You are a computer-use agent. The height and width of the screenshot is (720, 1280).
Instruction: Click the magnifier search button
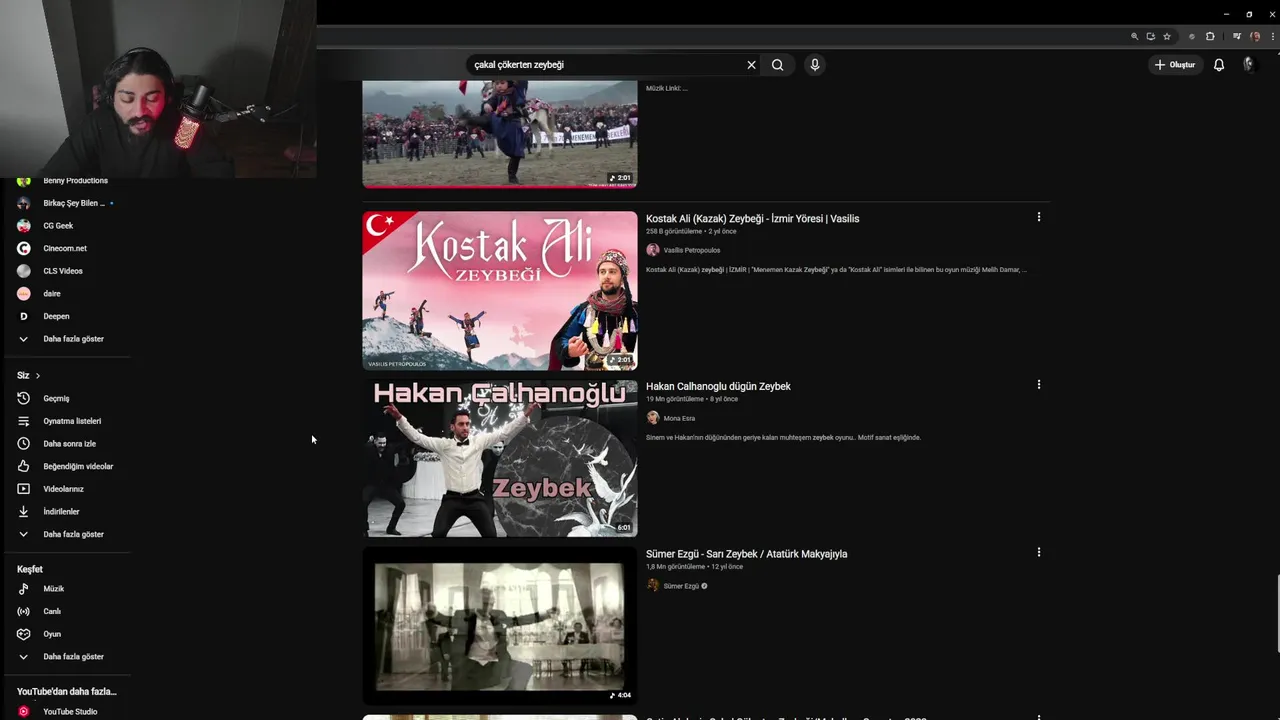click(777, 65)
